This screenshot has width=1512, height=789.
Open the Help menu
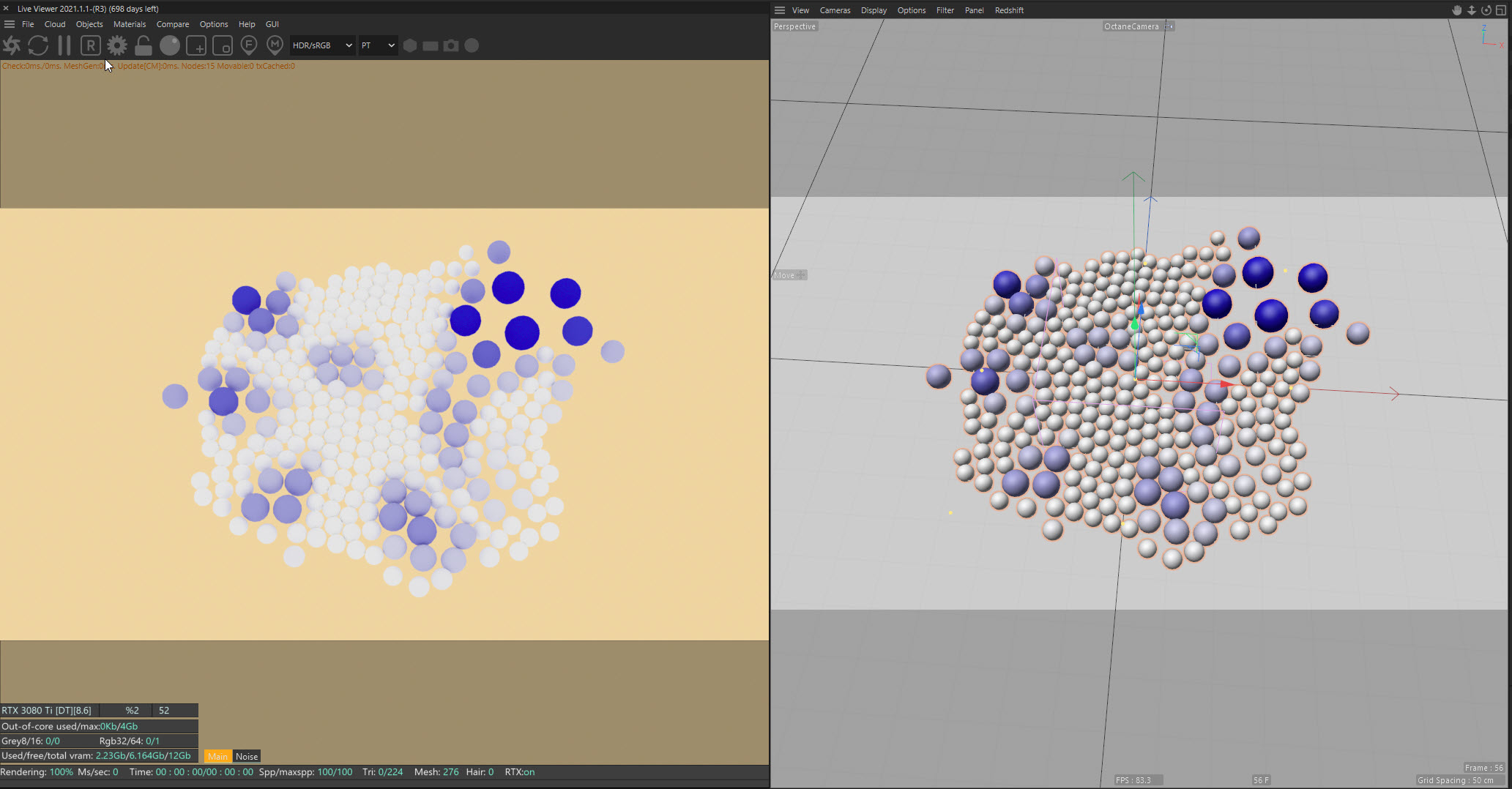247,24
